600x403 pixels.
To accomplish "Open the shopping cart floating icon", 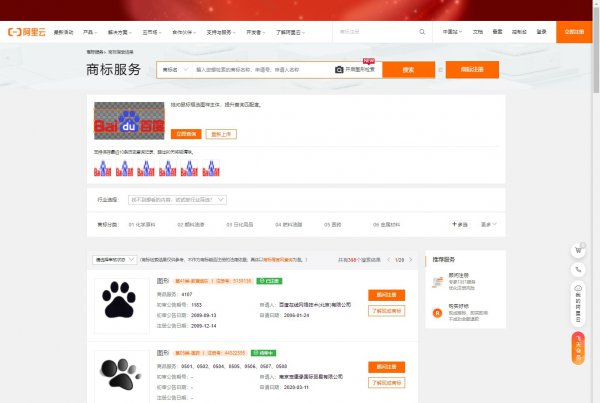I will pyautogui.click(x=578, y=251).
